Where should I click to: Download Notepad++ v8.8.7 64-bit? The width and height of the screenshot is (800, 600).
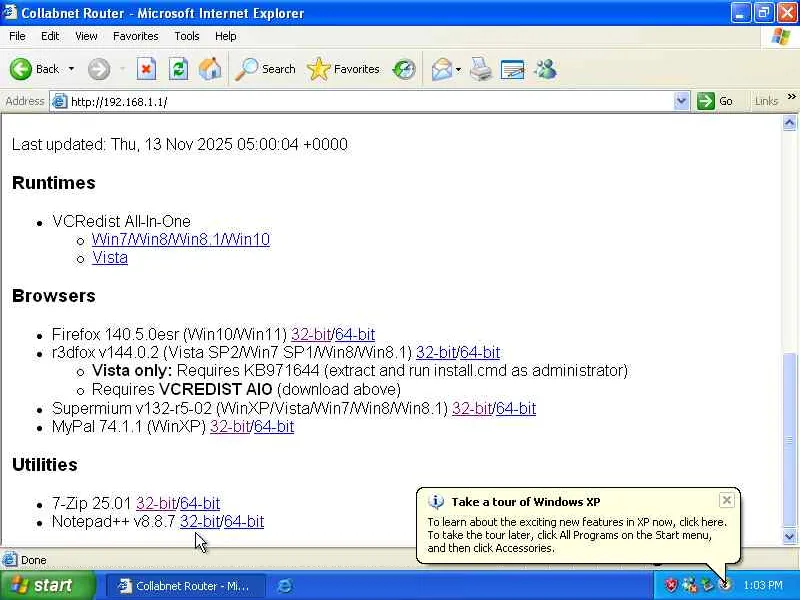coord(244,521)
